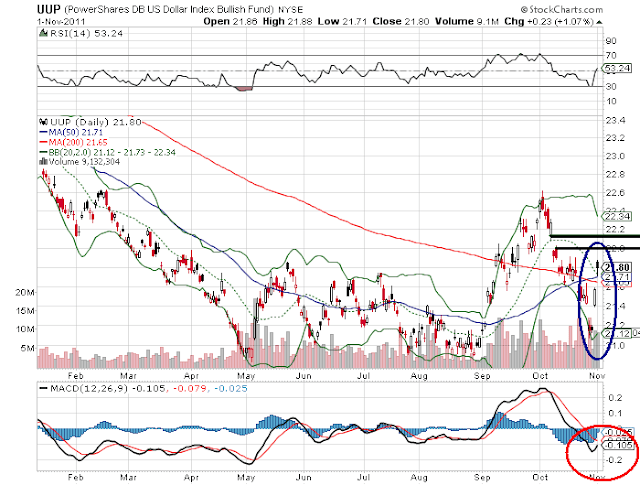Click the volume bars icon in the legend

click(x=43, y=162)
